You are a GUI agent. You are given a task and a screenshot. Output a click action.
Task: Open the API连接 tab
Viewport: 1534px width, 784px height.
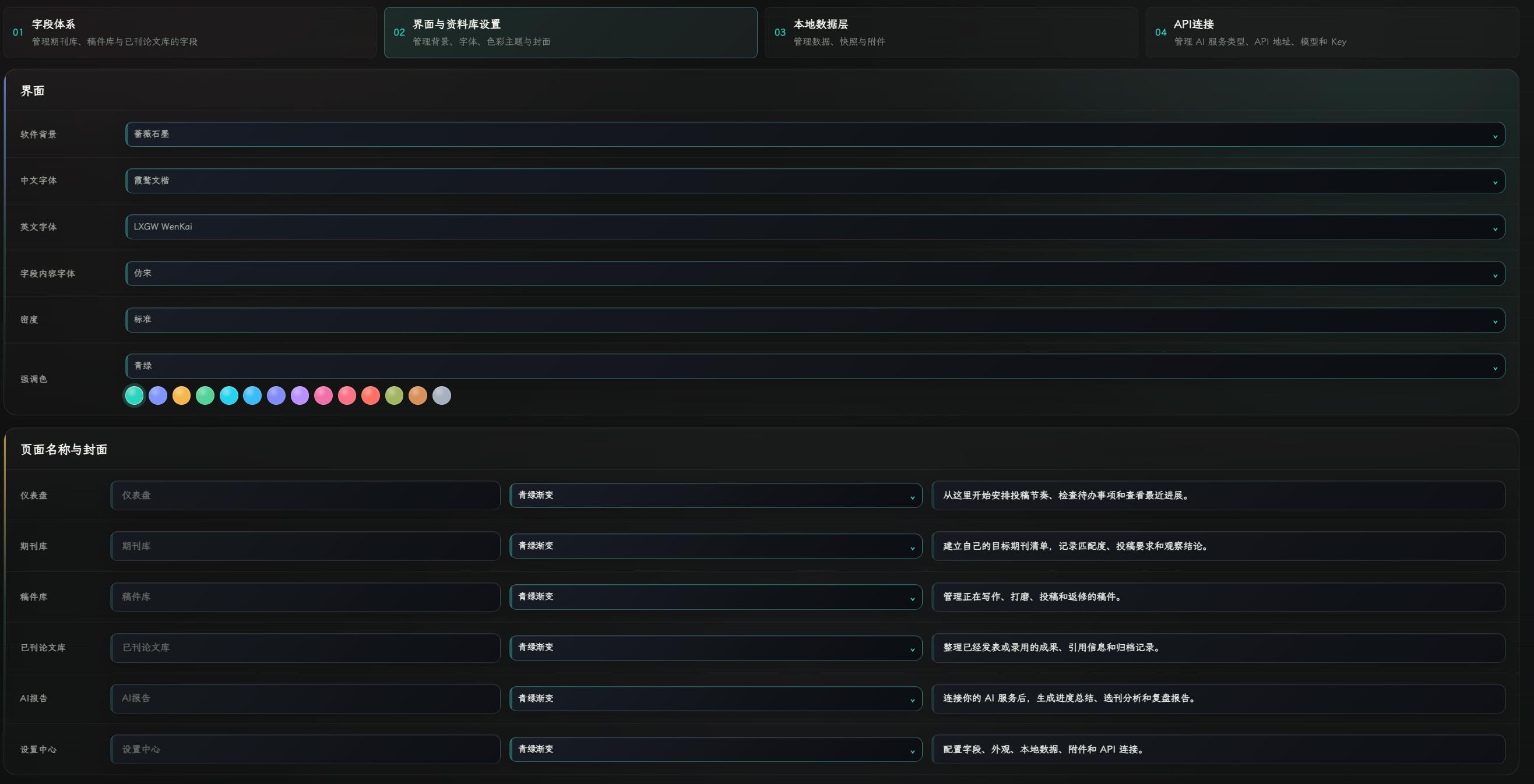pyautogui.click(x=1332, y=33)
